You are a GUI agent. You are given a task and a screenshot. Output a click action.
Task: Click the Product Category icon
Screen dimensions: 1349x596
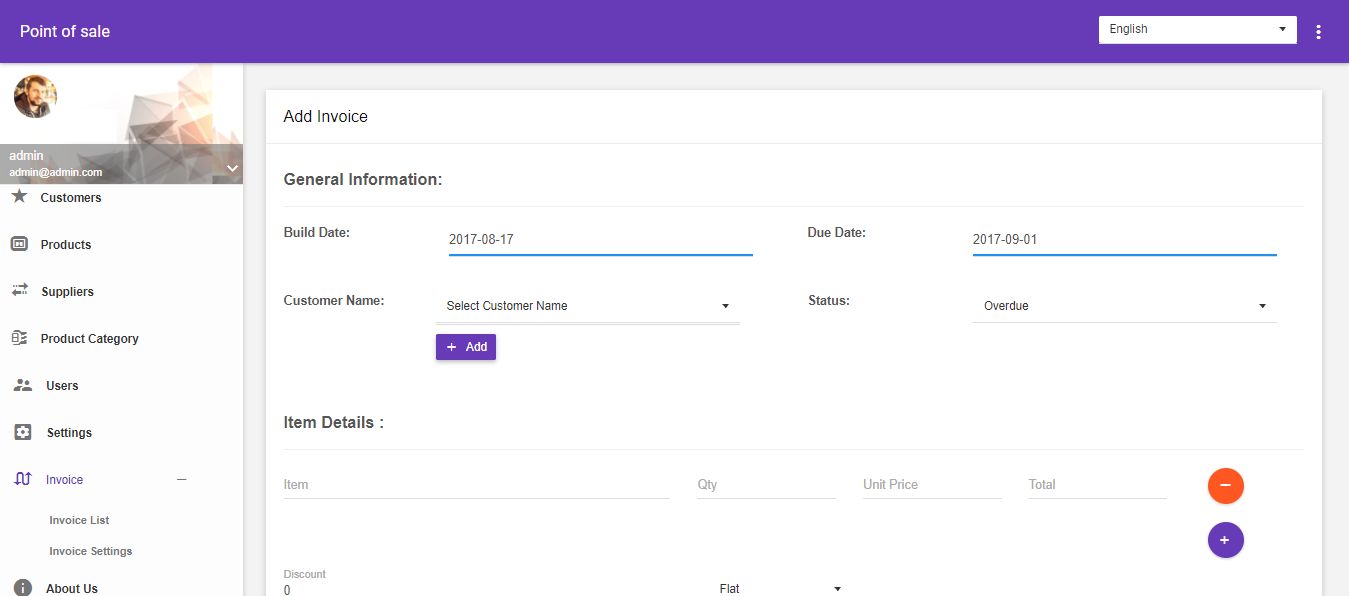click(19, 338)
